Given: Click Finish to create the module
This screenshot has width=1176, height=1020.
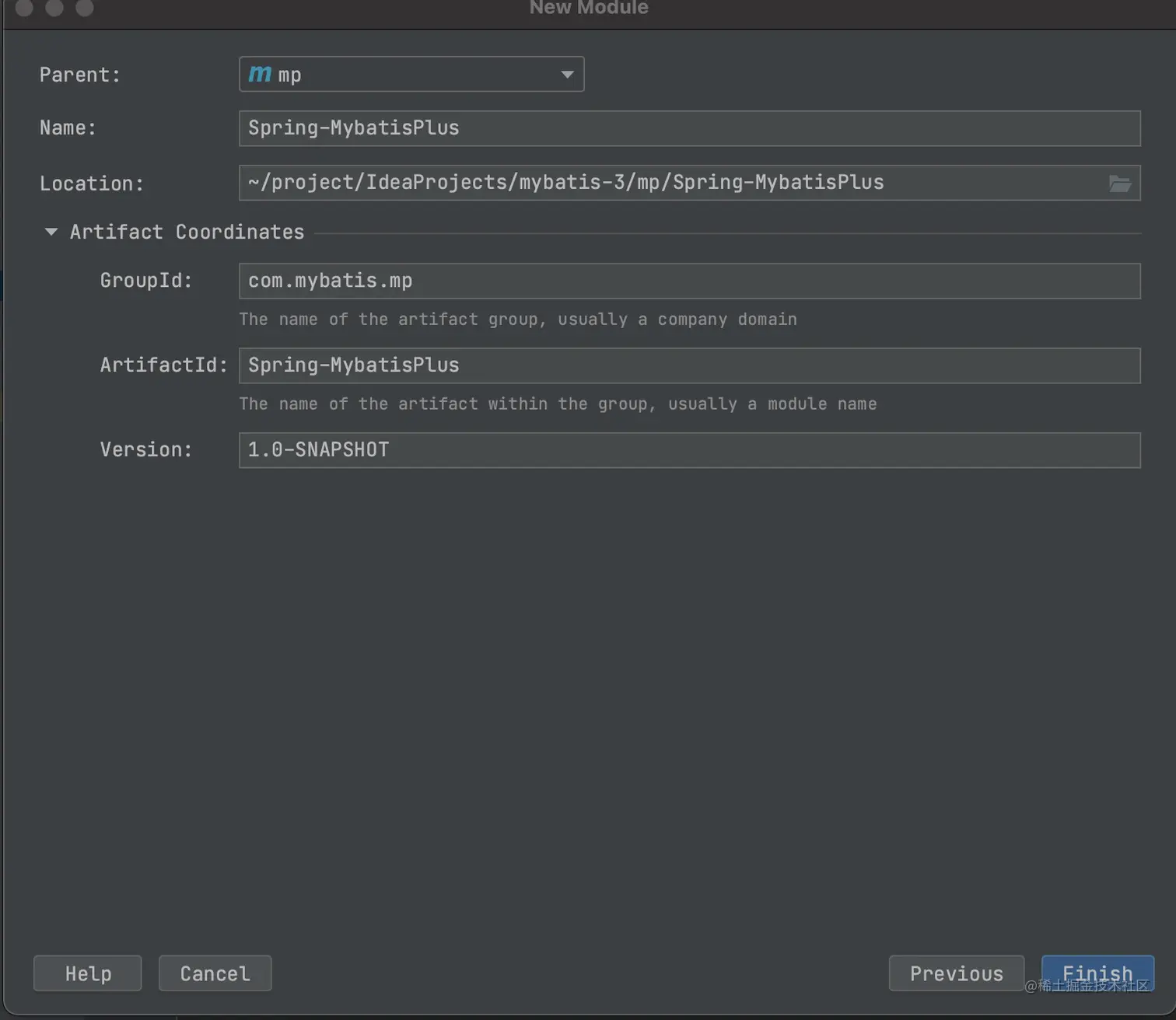Looking at the screenshot, I should (1097, 973).
